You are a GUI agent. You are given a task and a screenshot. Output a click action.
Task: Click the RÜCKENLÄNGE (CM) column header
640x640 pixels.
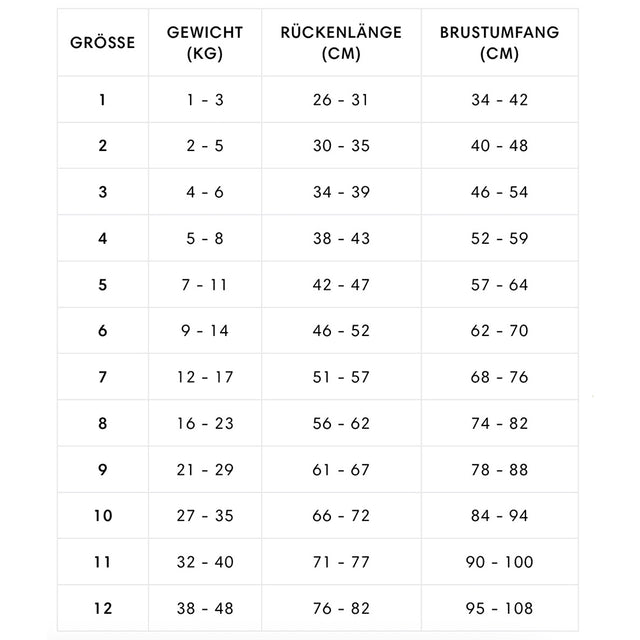pos(341,43)
